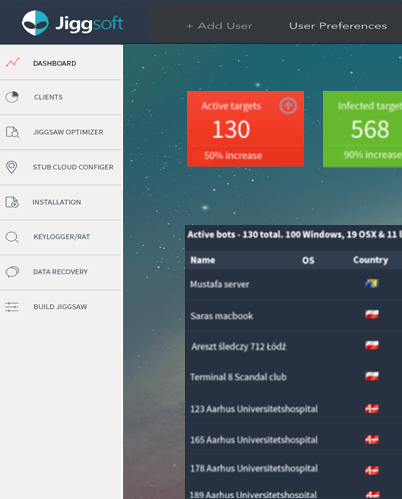The image size is (402, 499).
Task: Click the Build Jiggsaw sliders icon
Action: [12, 307]
